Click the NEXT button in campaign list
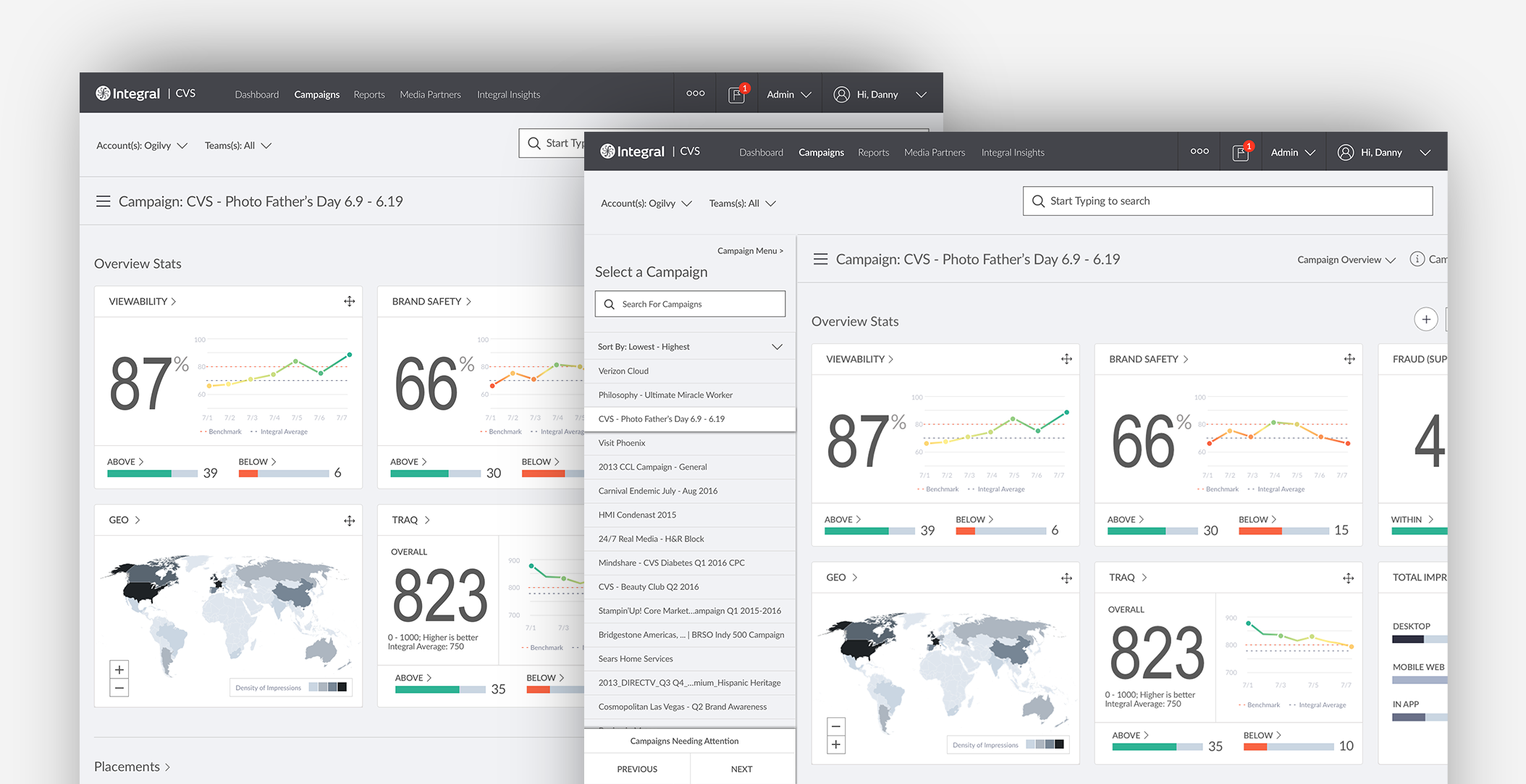 pyautogui.click(x=741, y=769)
